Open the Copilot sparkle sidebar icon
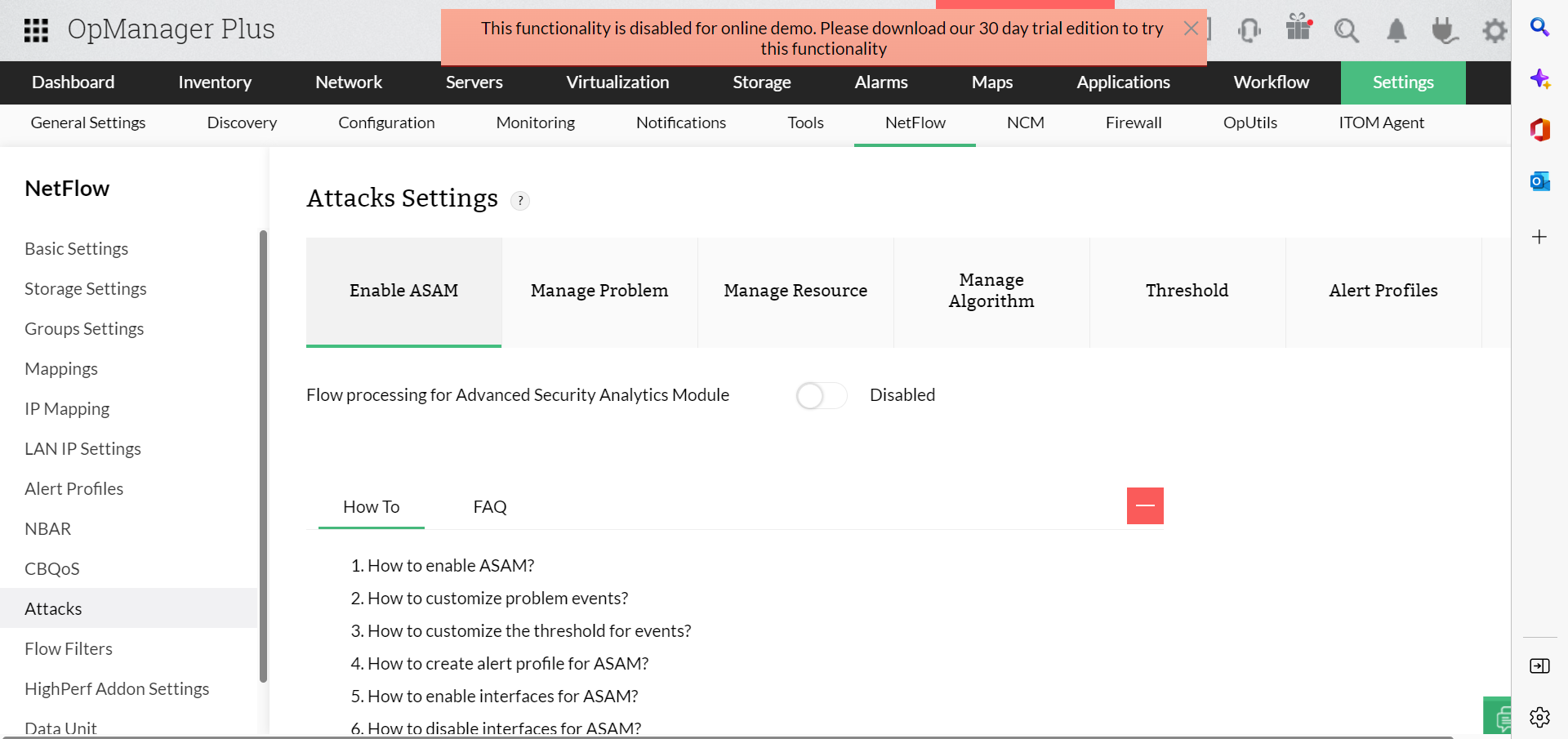 tap(1539, 79)
